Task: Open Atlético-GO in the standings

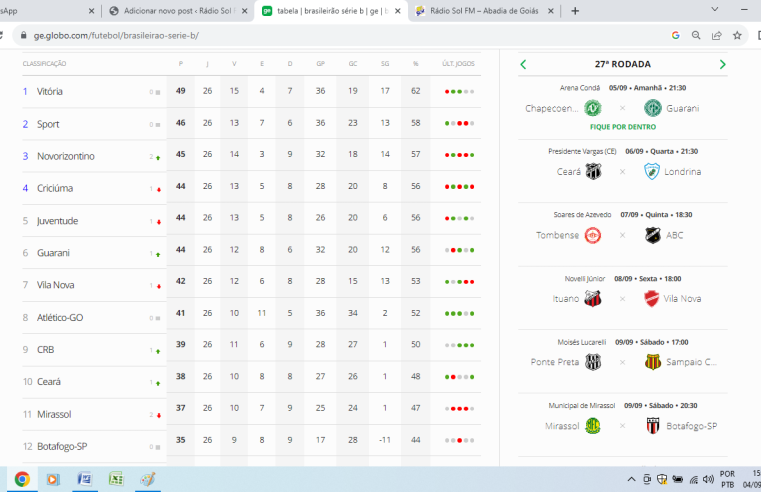Action: (60, 317)
